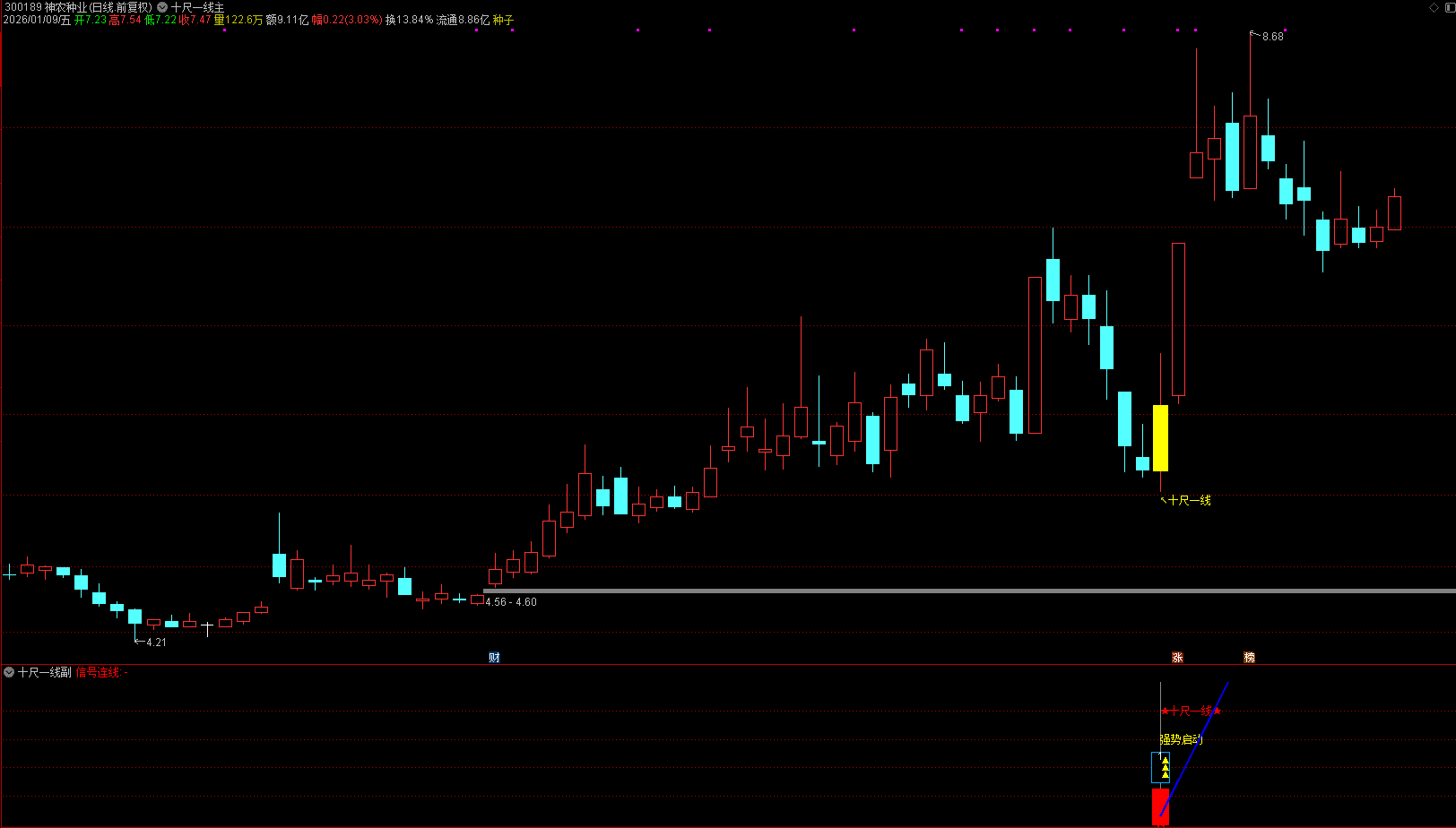Select the gray 4.56 - 4.60 support line
1456x828 pixels.
coord(897,591)
